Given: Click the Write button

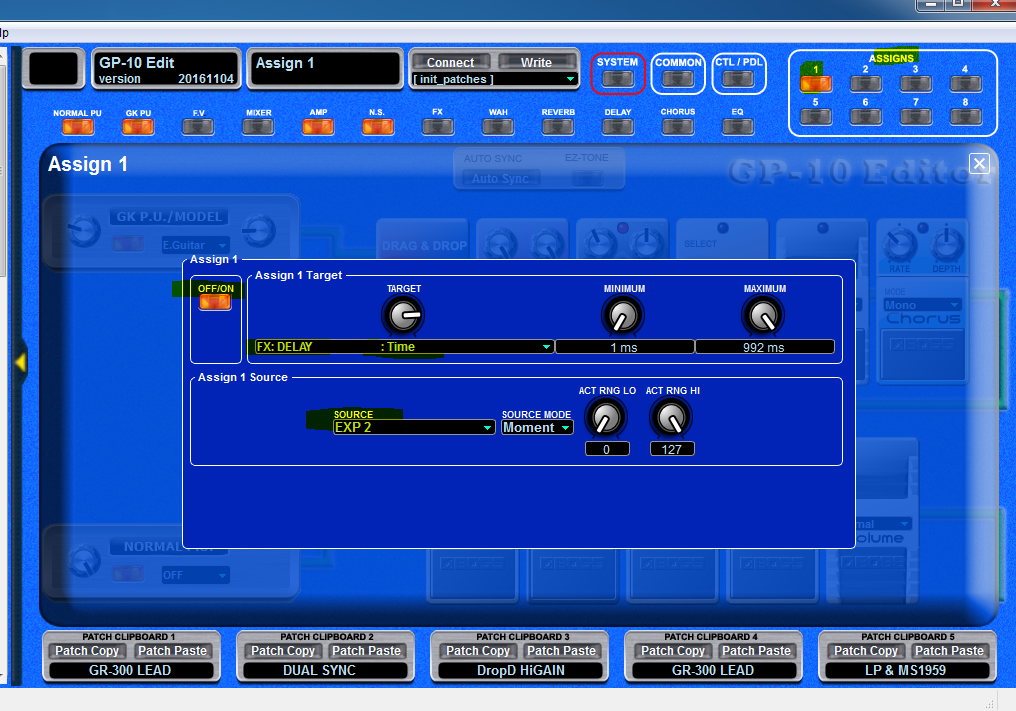Looking at the screenshot, I should [537, 62].
